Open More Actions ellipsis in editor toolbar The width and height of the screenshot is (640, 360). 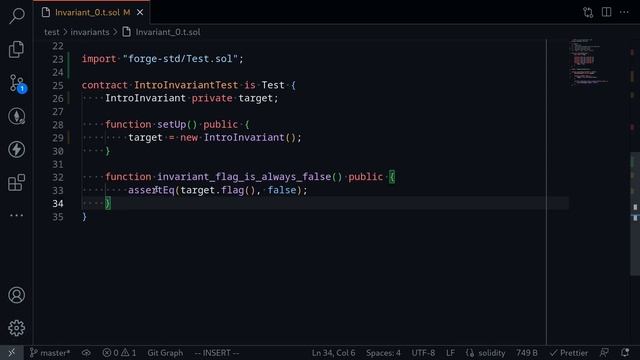(x=624, y=12)
